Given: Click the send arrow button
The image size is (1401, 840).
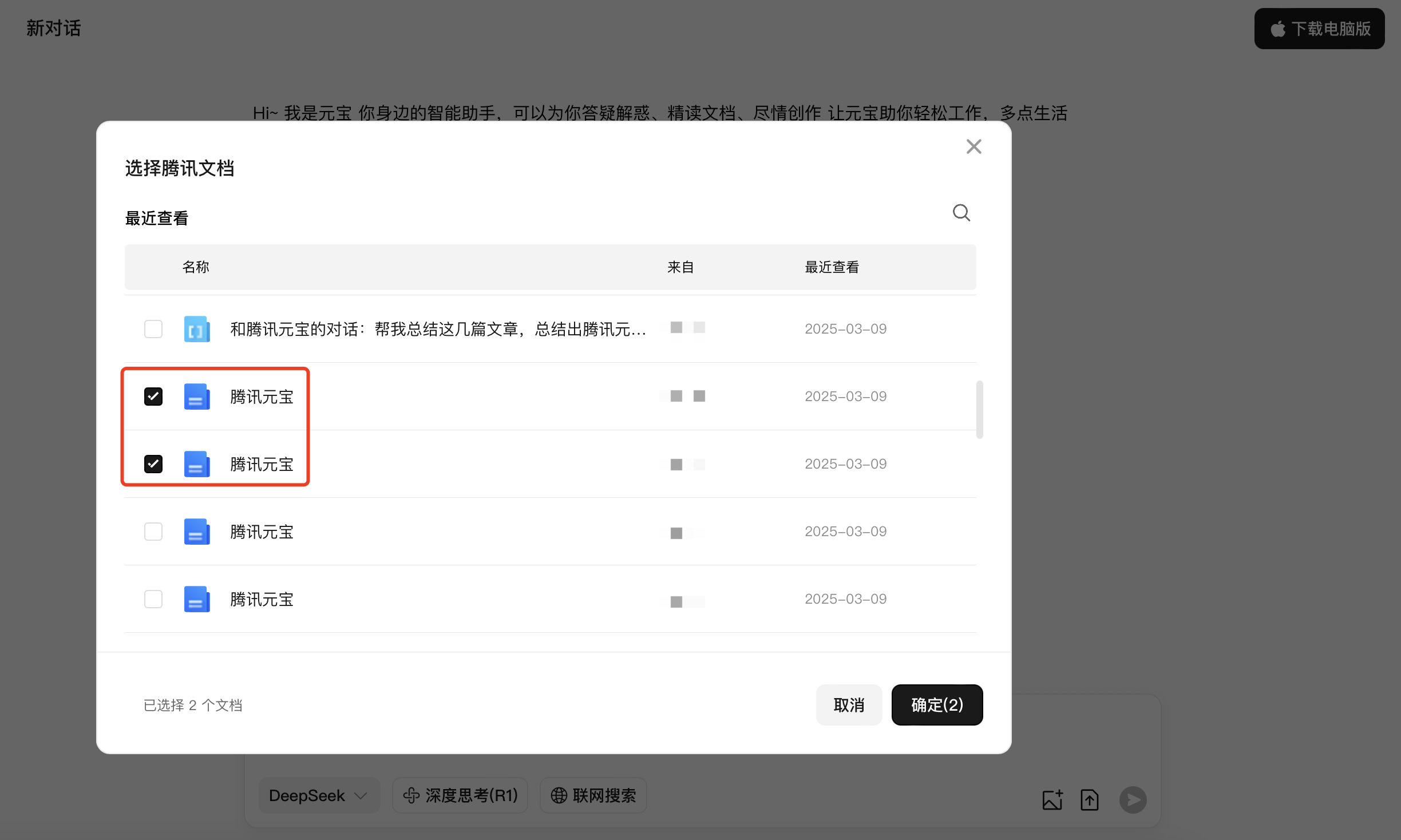Looking at the screenshot, I should pyautogui.click(x=1133, y=799).
